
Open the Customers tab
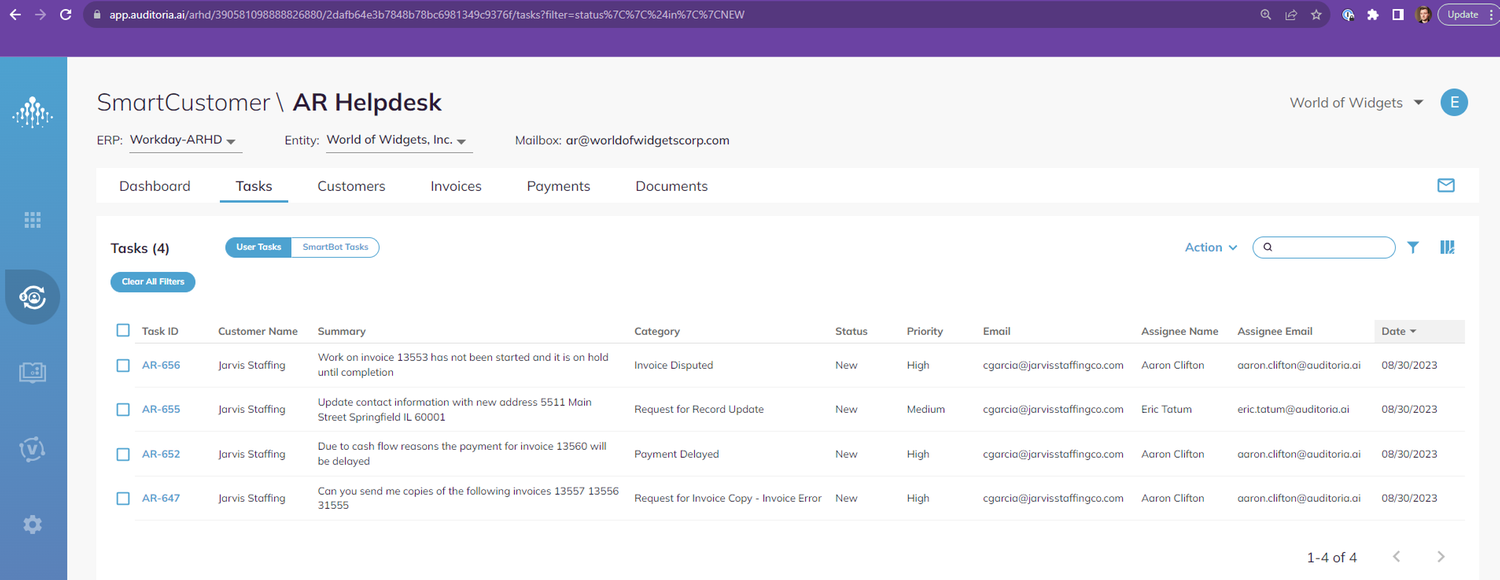tap(351, 186)
